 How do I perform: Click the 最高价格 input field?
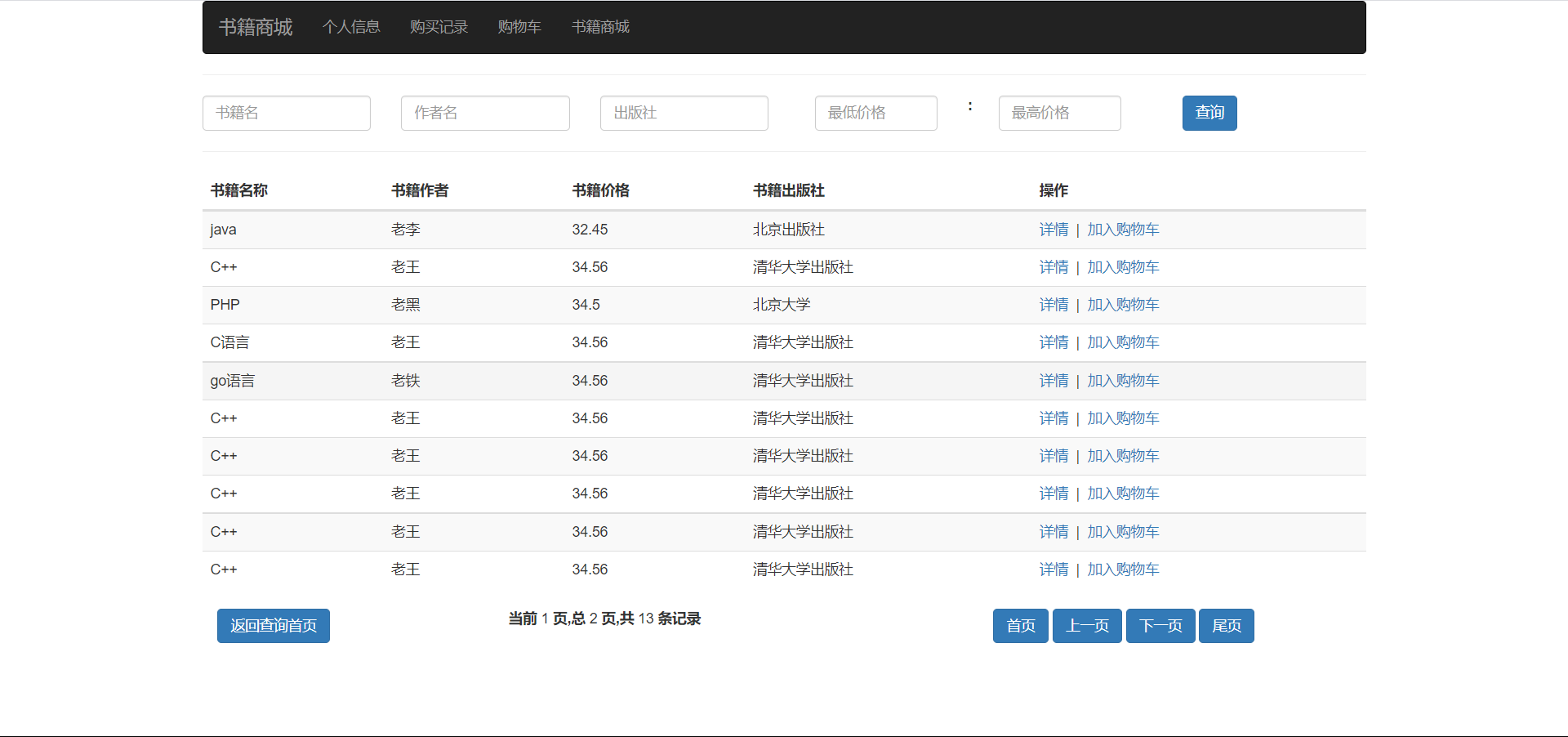coord(1060,113)
